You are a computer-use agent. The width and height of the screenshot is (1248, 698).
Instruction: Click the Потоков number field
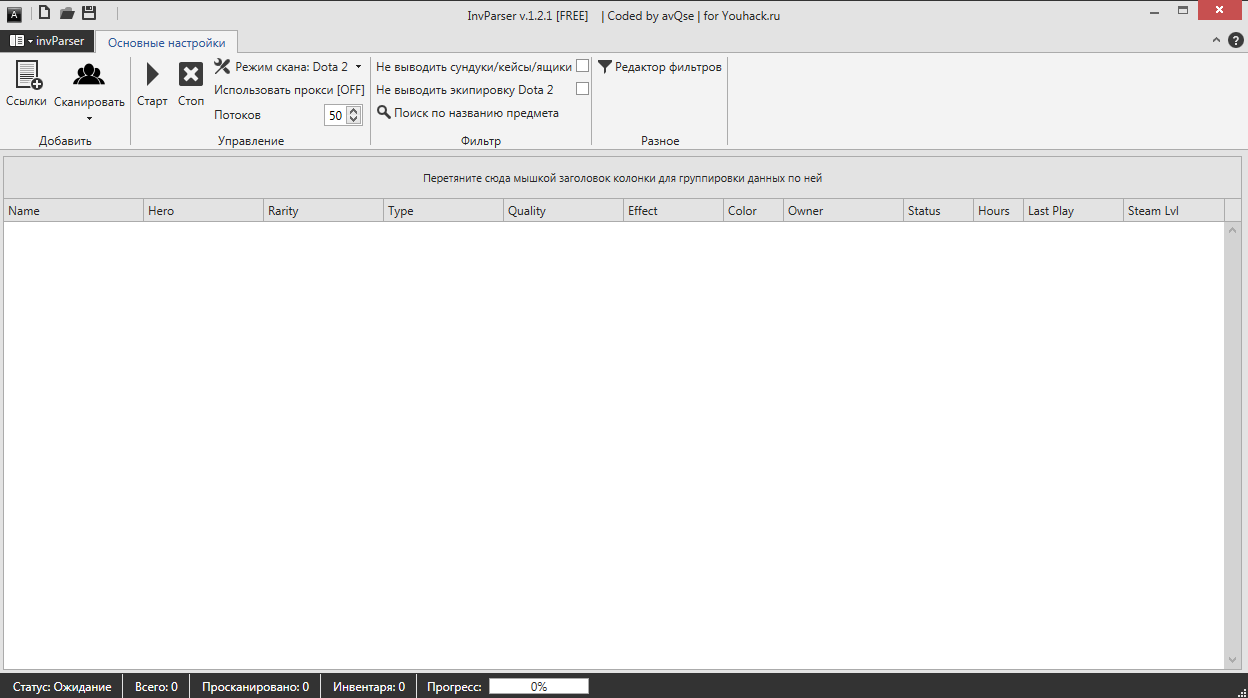tap(335, 116)
